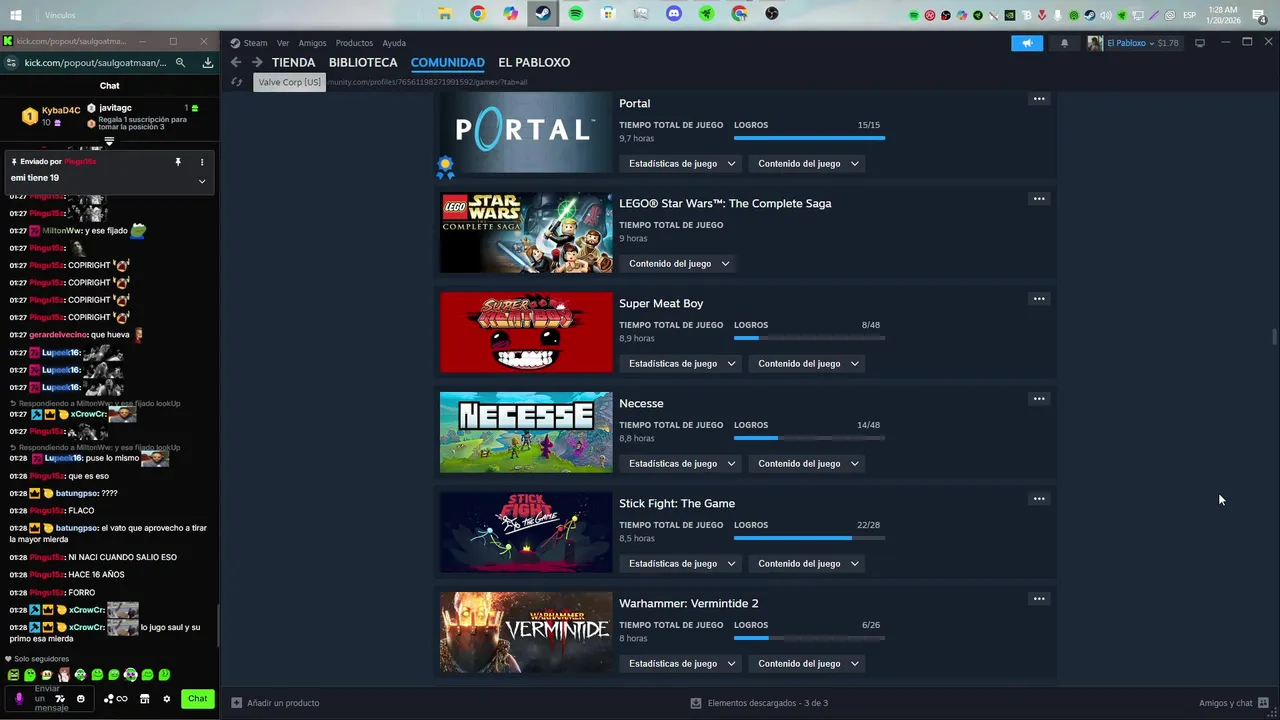Open the Stick Fight: The Game title link
This screenshot has height=720, width=1280.
[677, 503]
